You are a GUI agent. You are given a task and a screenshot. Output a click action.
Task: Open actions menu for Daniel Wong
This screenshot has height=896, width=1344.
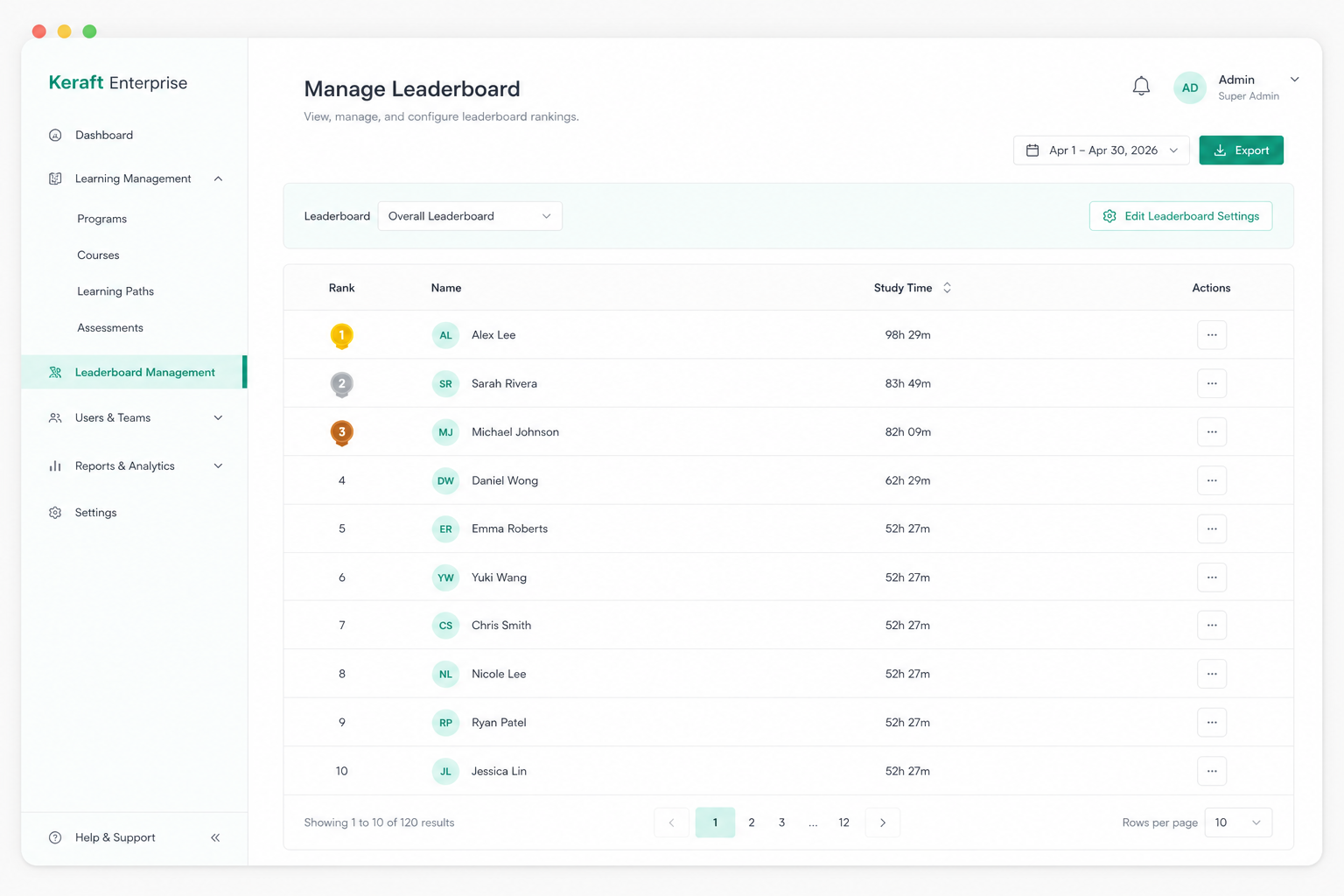1212,480
